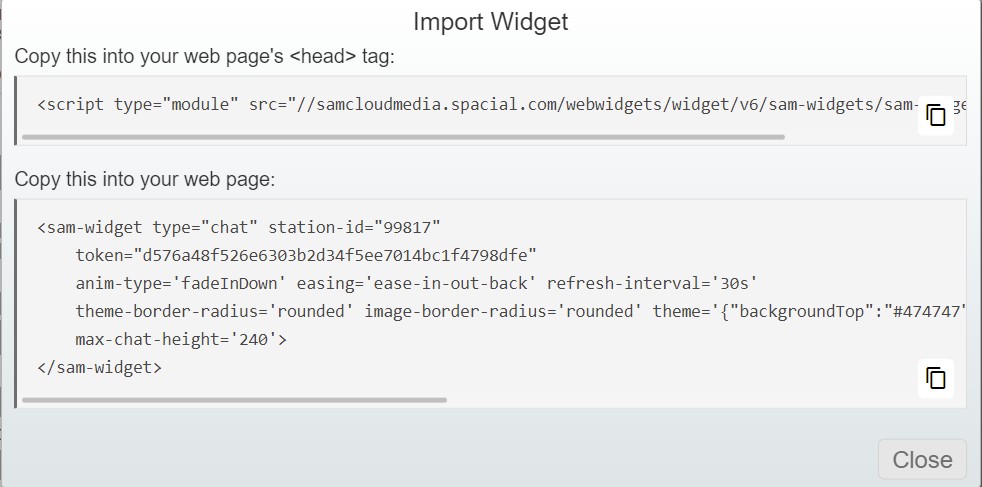Copy the head script tag code
Screen dimensions: 982x487
936,115
